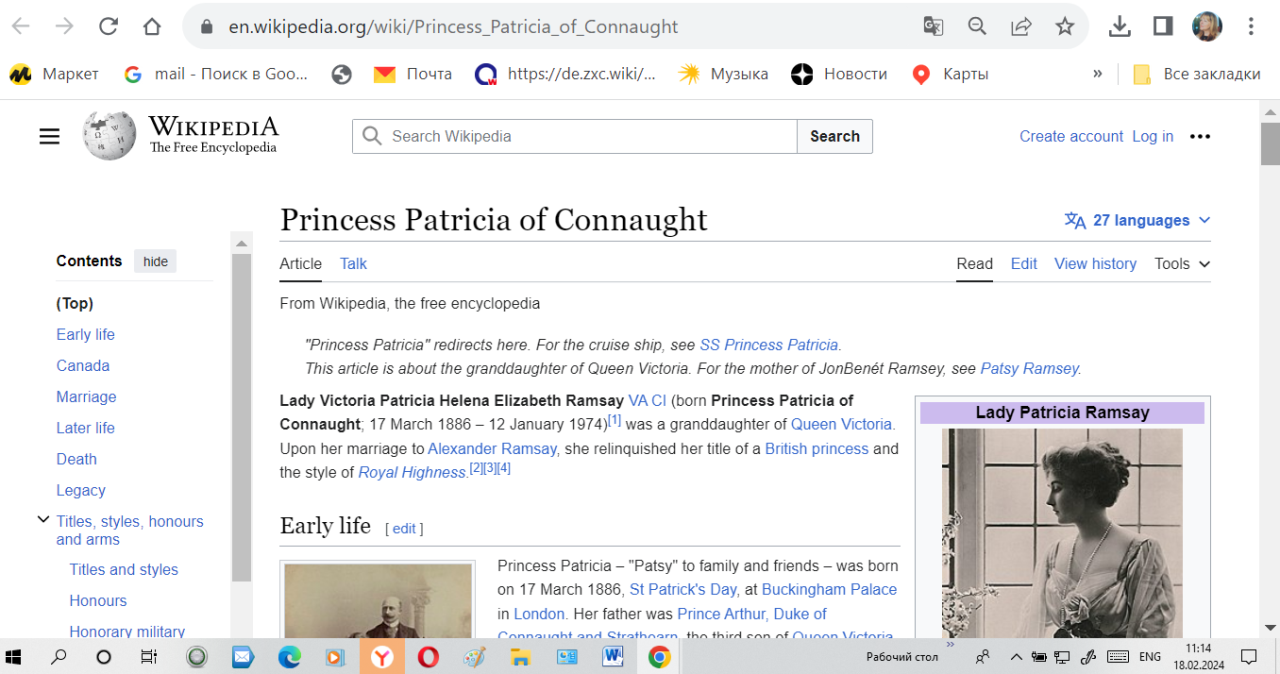1280x674 pixels.
Task: Follow the Alexander Ramsay link
Action: tap(492, 449)
